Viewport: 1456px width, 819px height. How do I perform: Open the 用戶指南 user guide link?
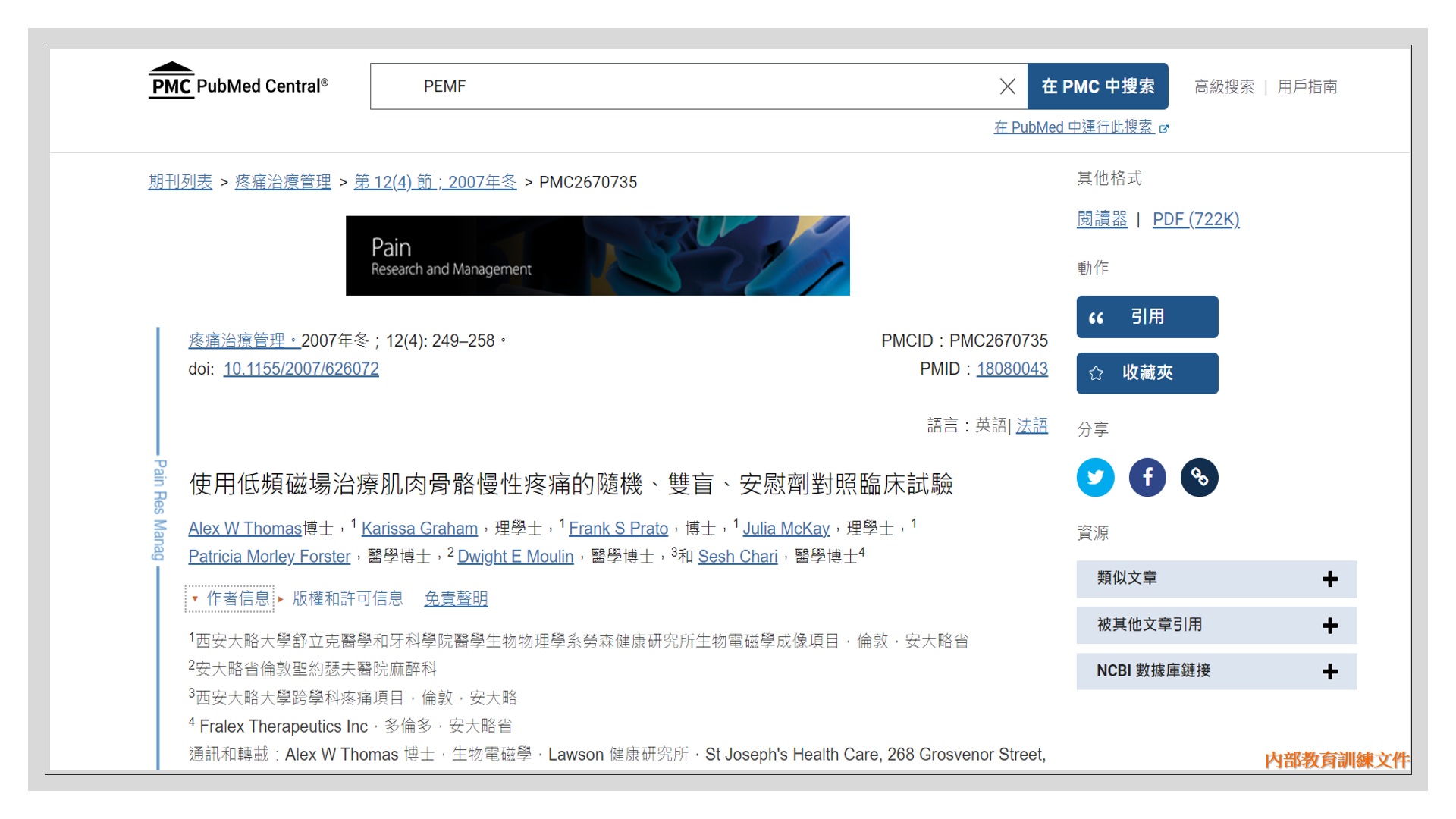1307,87
